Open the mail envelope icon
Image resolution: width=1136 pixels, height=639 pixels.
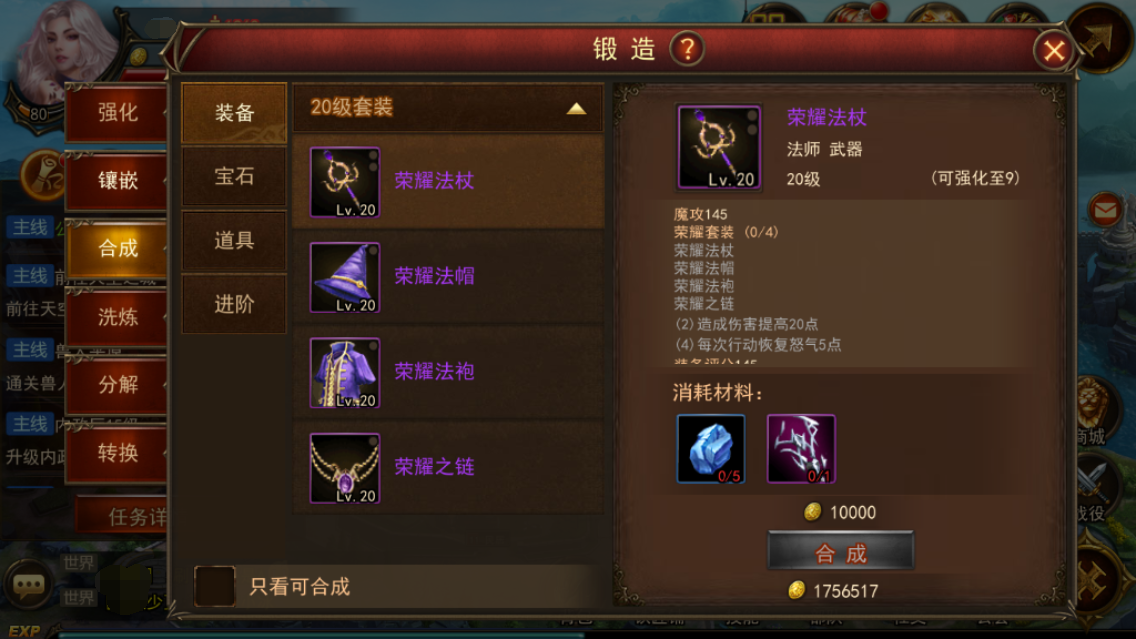tap(1105, 211)
